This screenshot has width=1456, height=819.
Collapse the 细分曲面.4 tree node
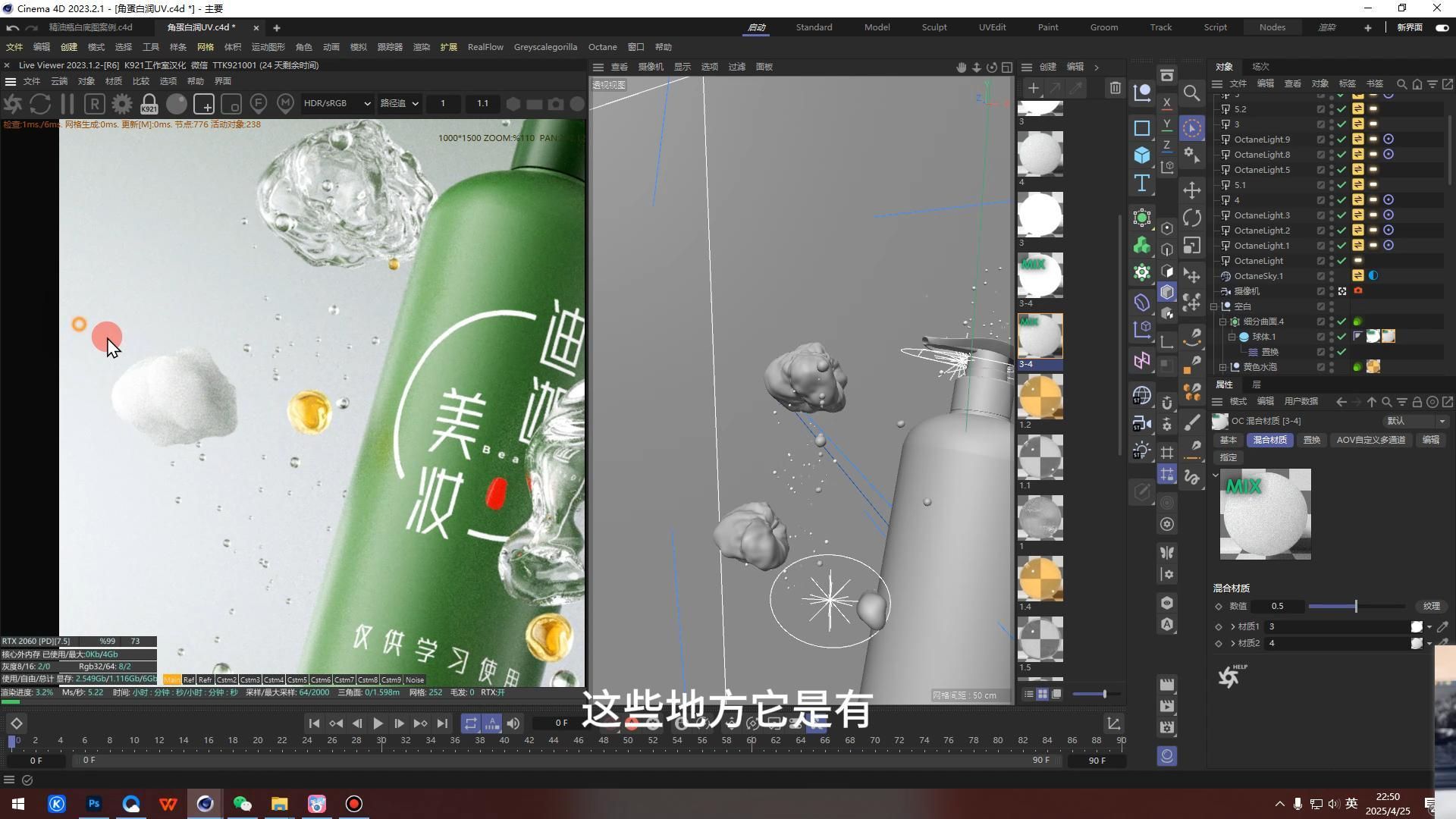(x=1222, y=322)
